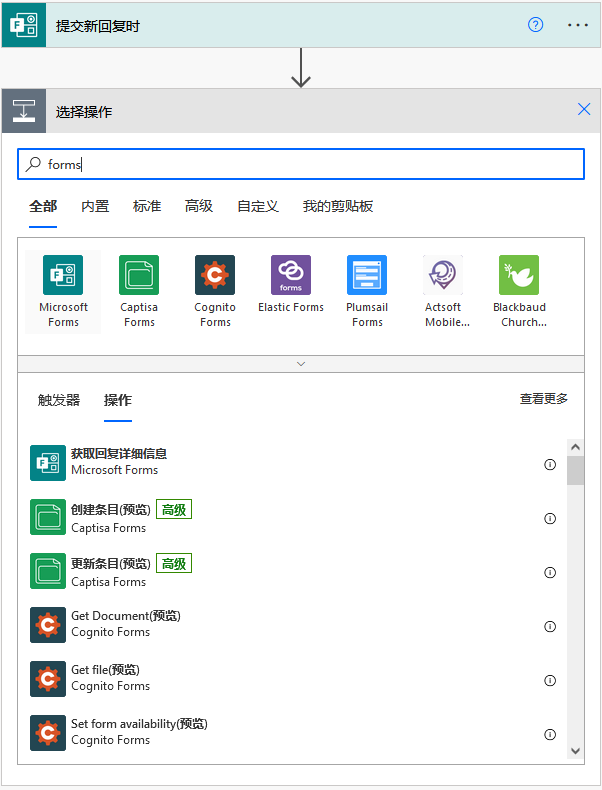Close the 选择操作 panel
The image size is (602, 790).
[584, 109]
